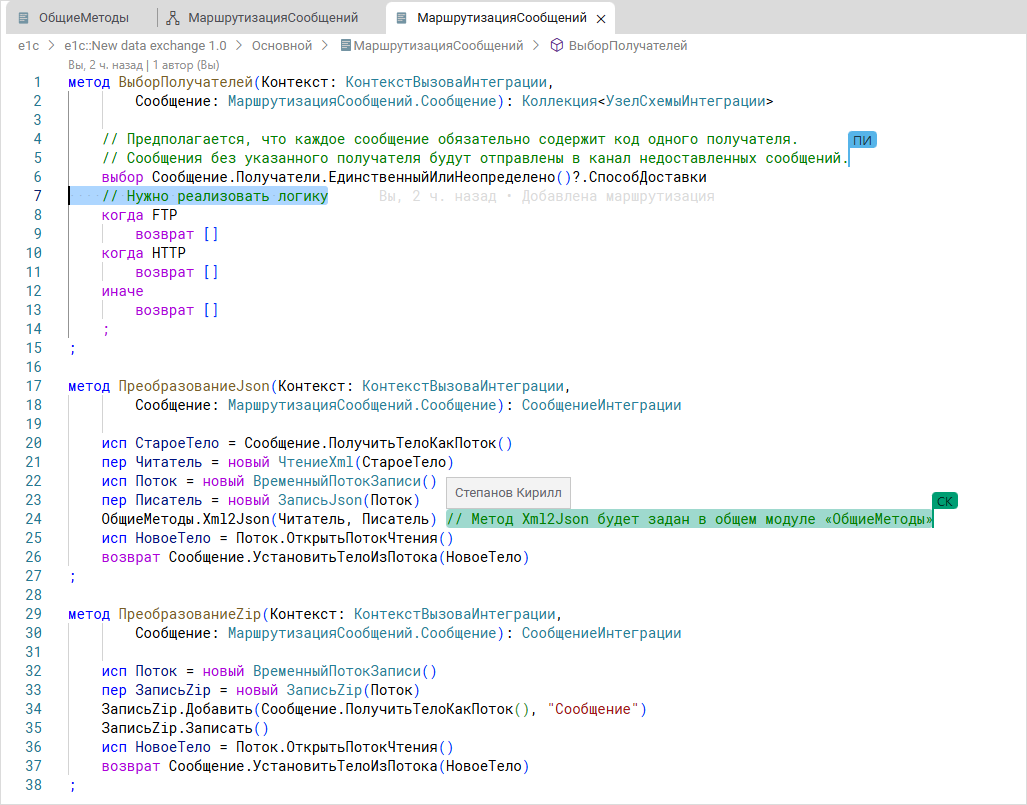Viewport: 1027px width, 805px height.
Task: Click the blue ПИ collaborator badge
Action: pos(861,140)
